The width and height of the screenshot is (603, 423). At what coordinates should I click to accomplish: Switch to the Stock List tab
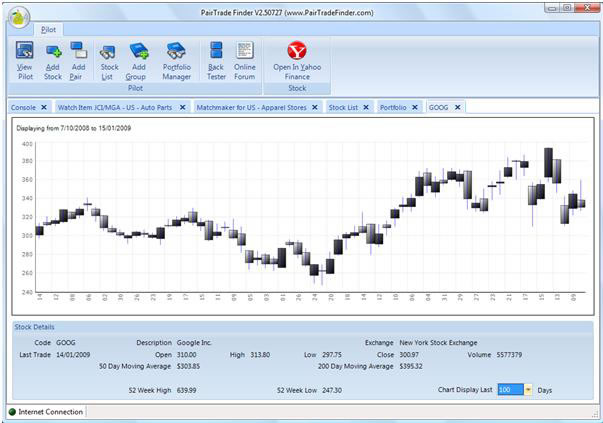pos(343,108)
